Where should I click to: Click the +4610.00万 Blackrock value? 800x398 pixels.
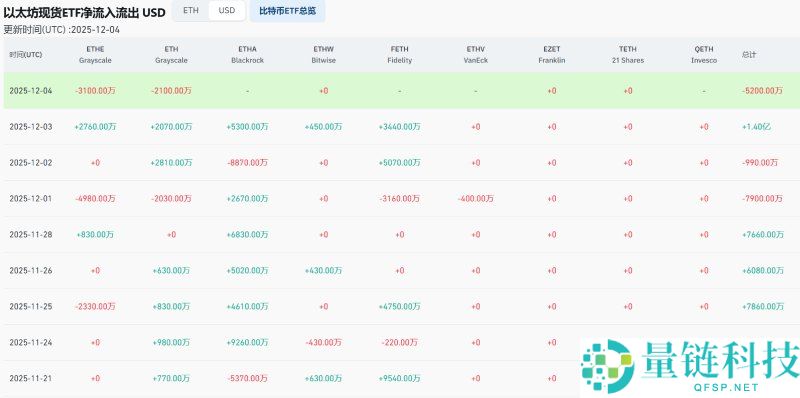point(247,307)
